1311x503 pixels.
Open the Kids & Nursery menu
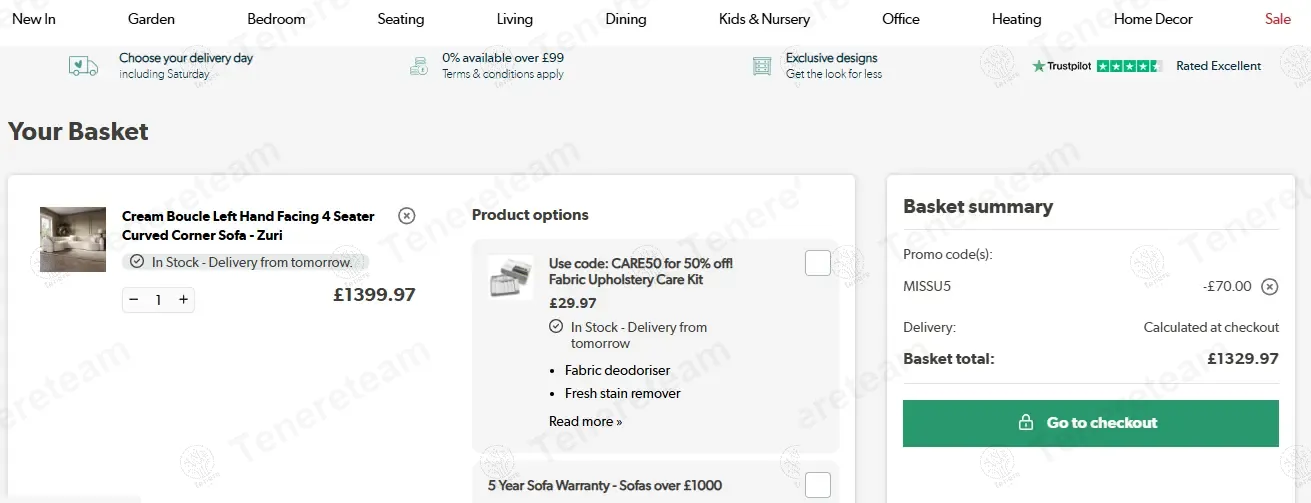pyautogui.click(x=764, y=19)
